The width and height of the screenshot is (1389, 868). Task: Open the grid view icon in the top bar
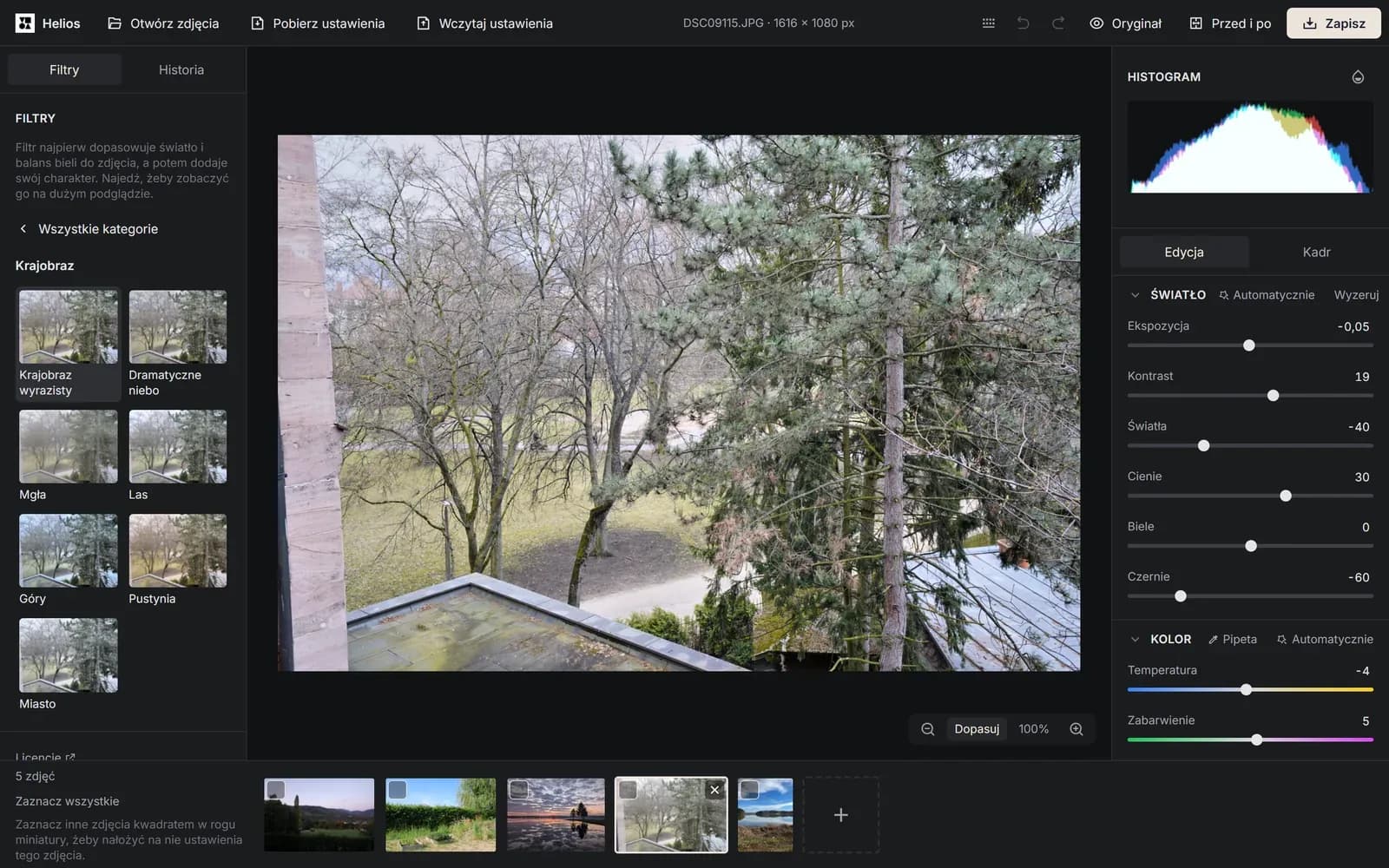(x=988, y=23)
